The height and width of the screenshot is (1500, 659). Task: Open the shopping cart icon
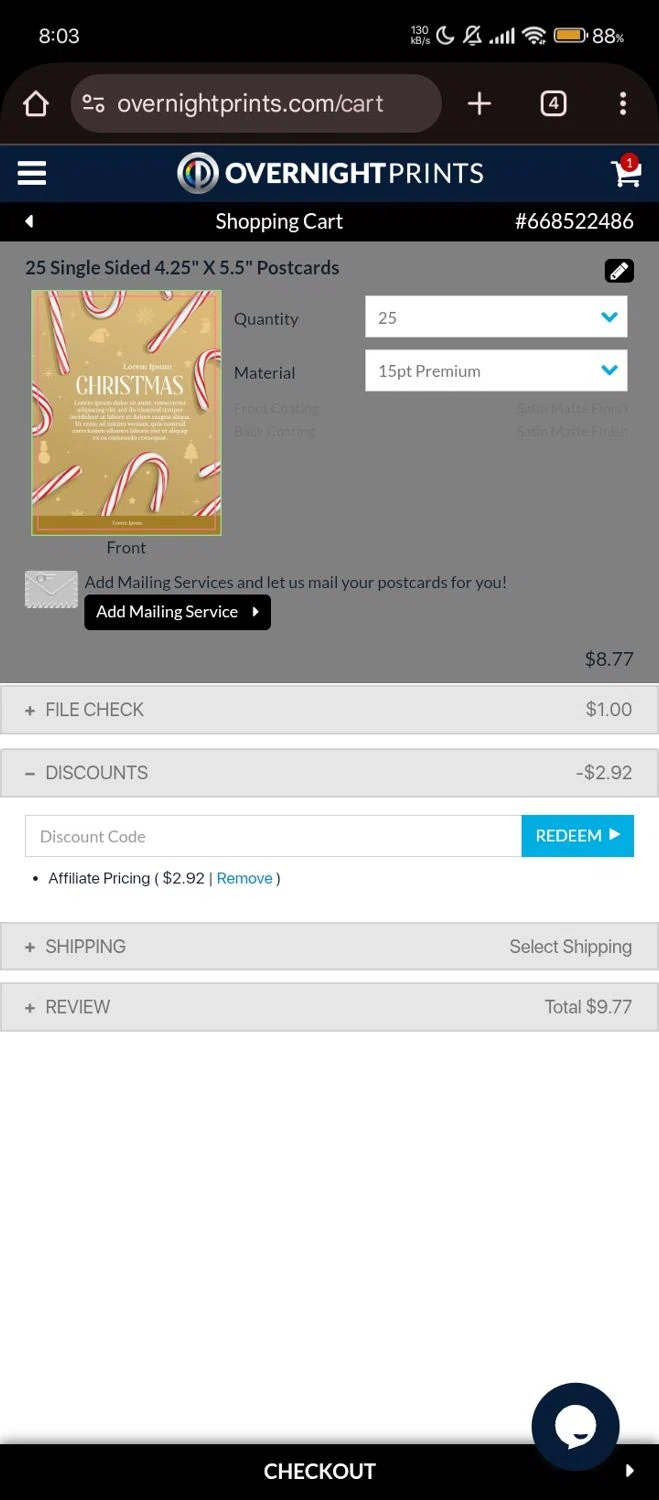(x=626, y=173)
